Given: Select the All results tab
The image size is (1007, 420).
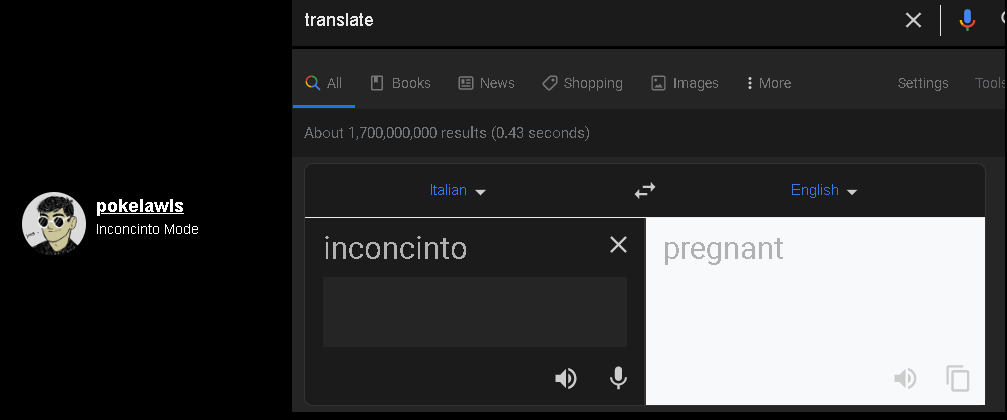Looking at the screenshot, I should pos(324,83).
